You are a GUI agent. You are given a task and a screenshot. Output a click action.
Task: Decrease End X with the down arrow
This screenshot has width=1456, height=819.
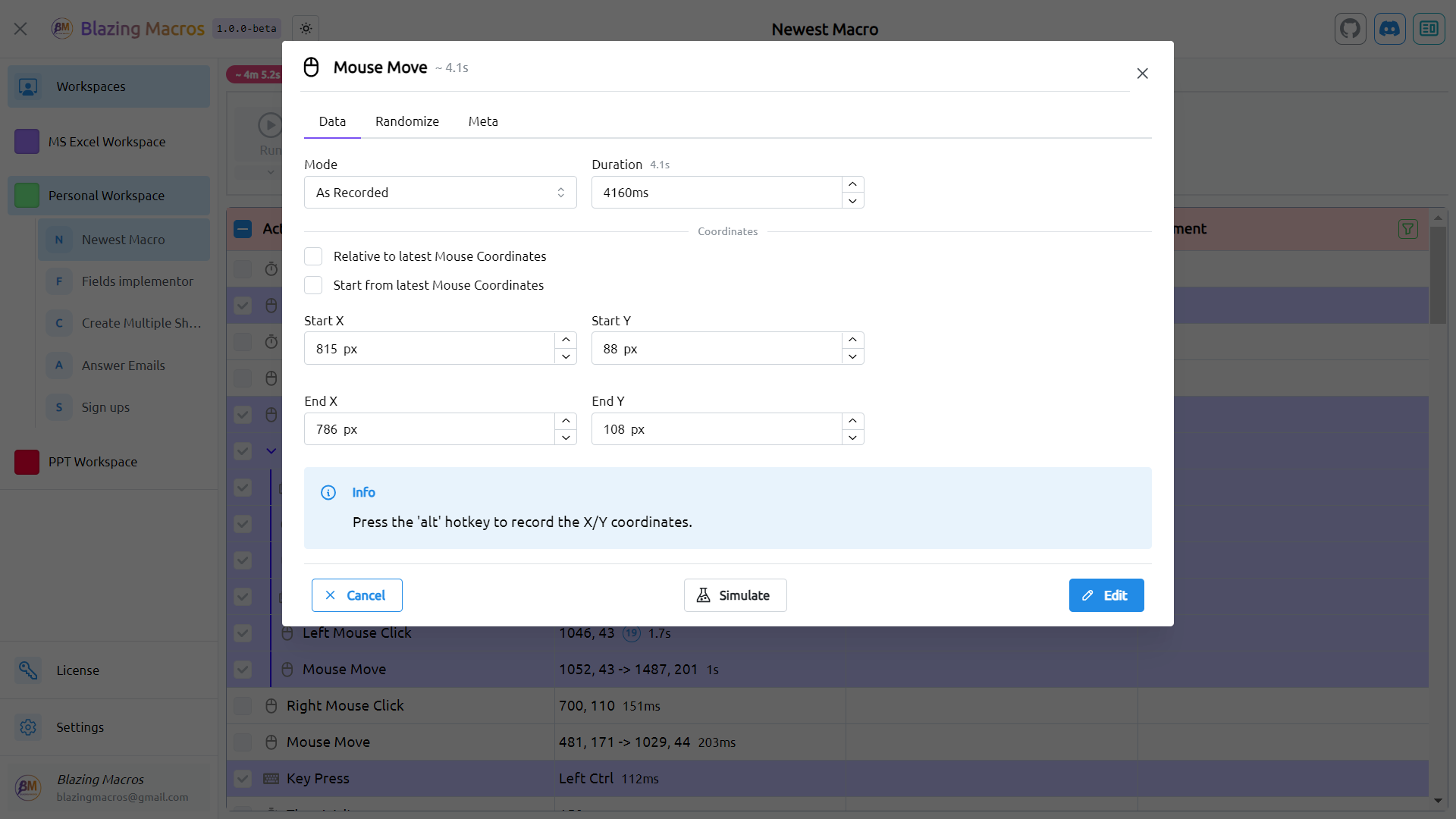pyautogui.click(x=566, y=438)
